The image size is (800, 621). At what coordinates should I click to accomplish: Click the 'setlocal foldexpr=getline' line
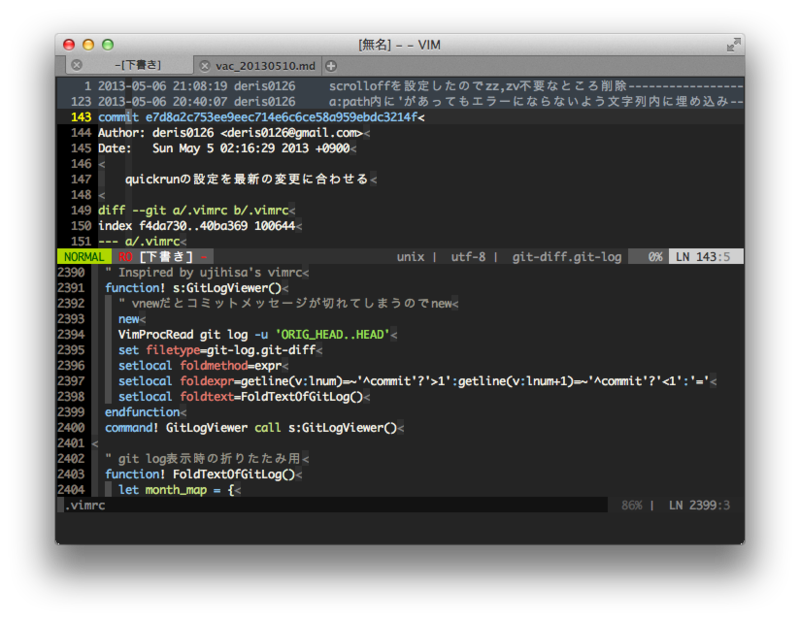coord(414,381)
